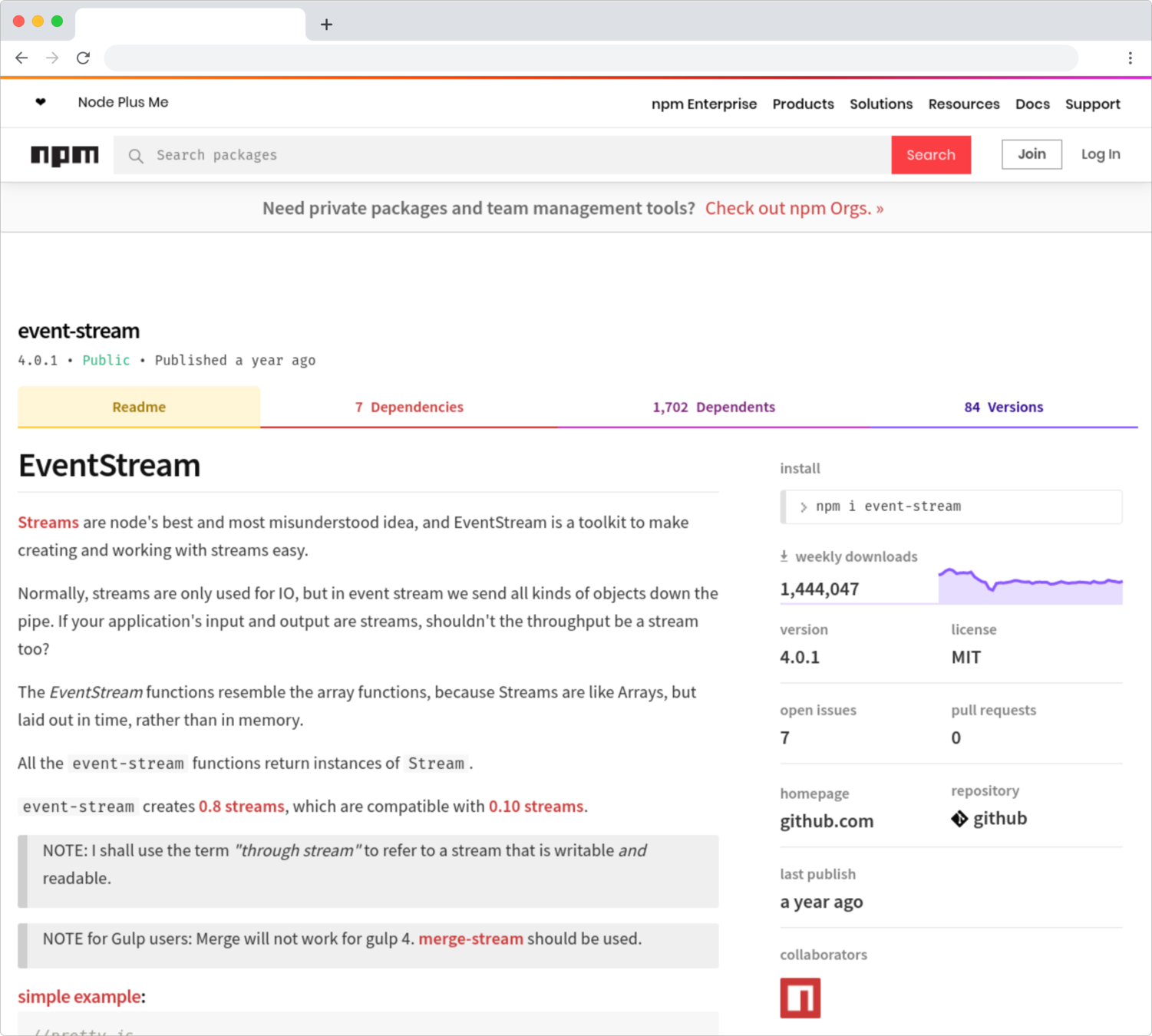The image size is (1152, 1036).
Task: Click the green Public label
Action: [106, 360]
